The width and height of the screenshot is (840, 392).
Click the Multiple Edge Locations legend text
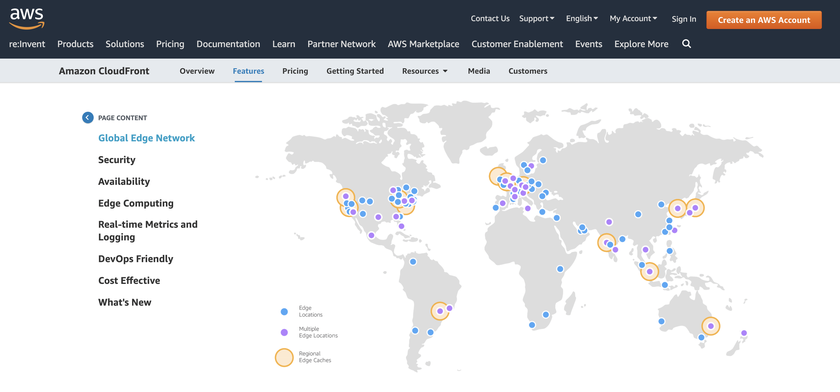318,333
